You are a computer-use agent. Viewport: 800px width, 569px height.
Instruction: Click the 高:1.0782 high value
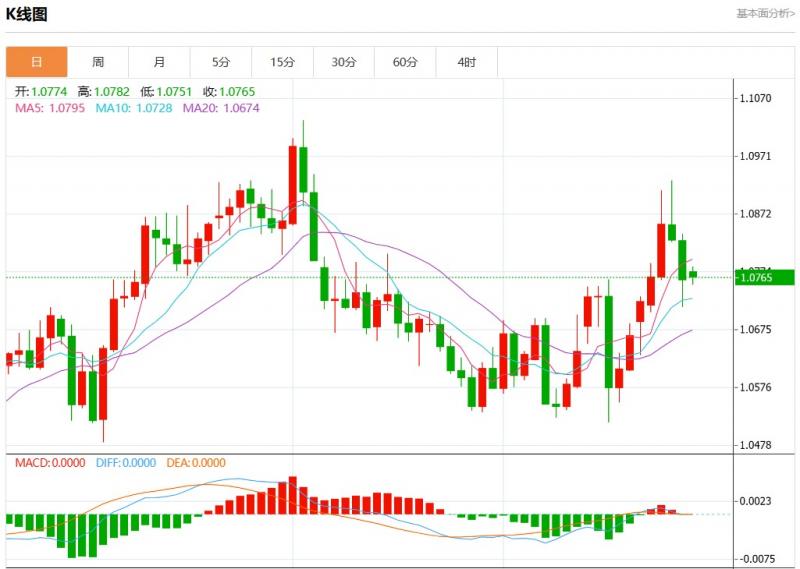click(x=104, y=92)
